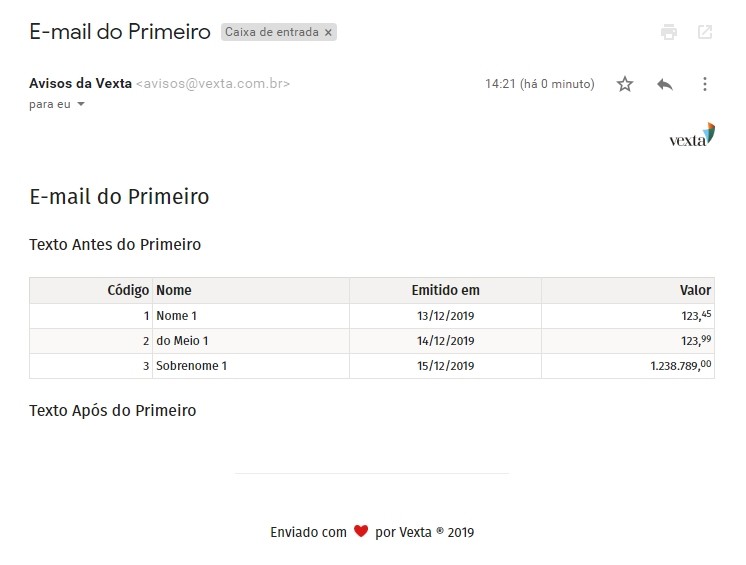Star the message from Avisos da Vexta
Image resolution: width=746 pixels, height=565 pixels.
click(x=625, y=84)
